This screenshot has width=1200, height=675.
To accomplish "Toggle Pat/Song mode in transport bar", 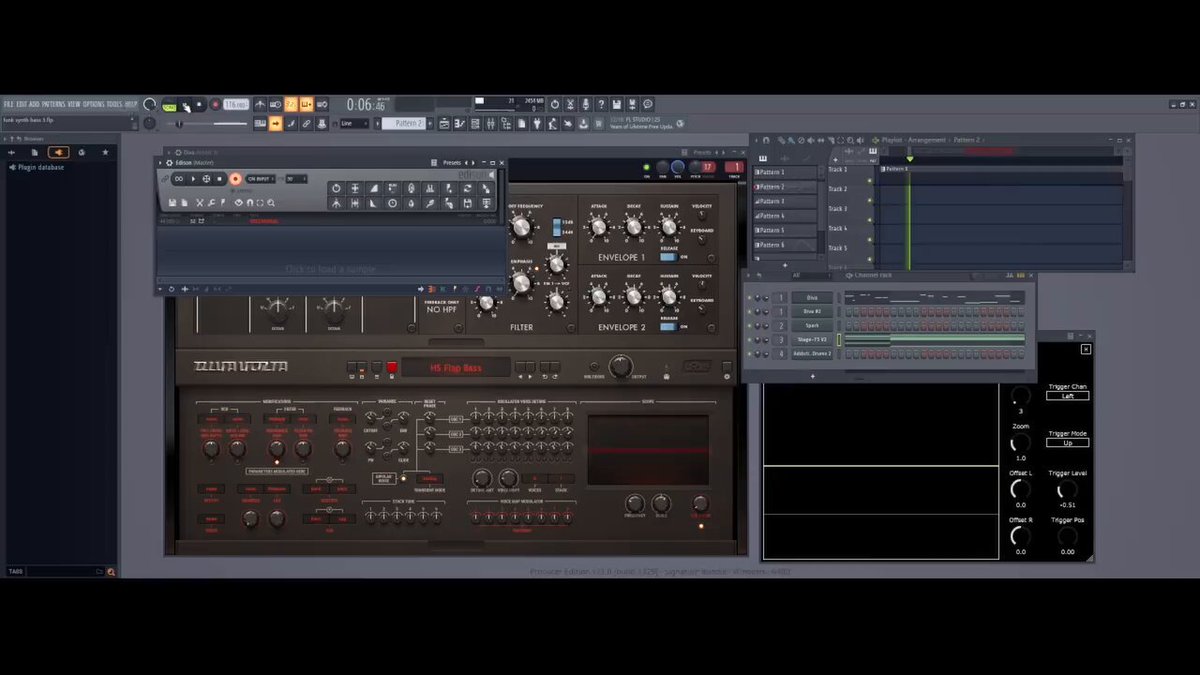I will tap(169, 105).
